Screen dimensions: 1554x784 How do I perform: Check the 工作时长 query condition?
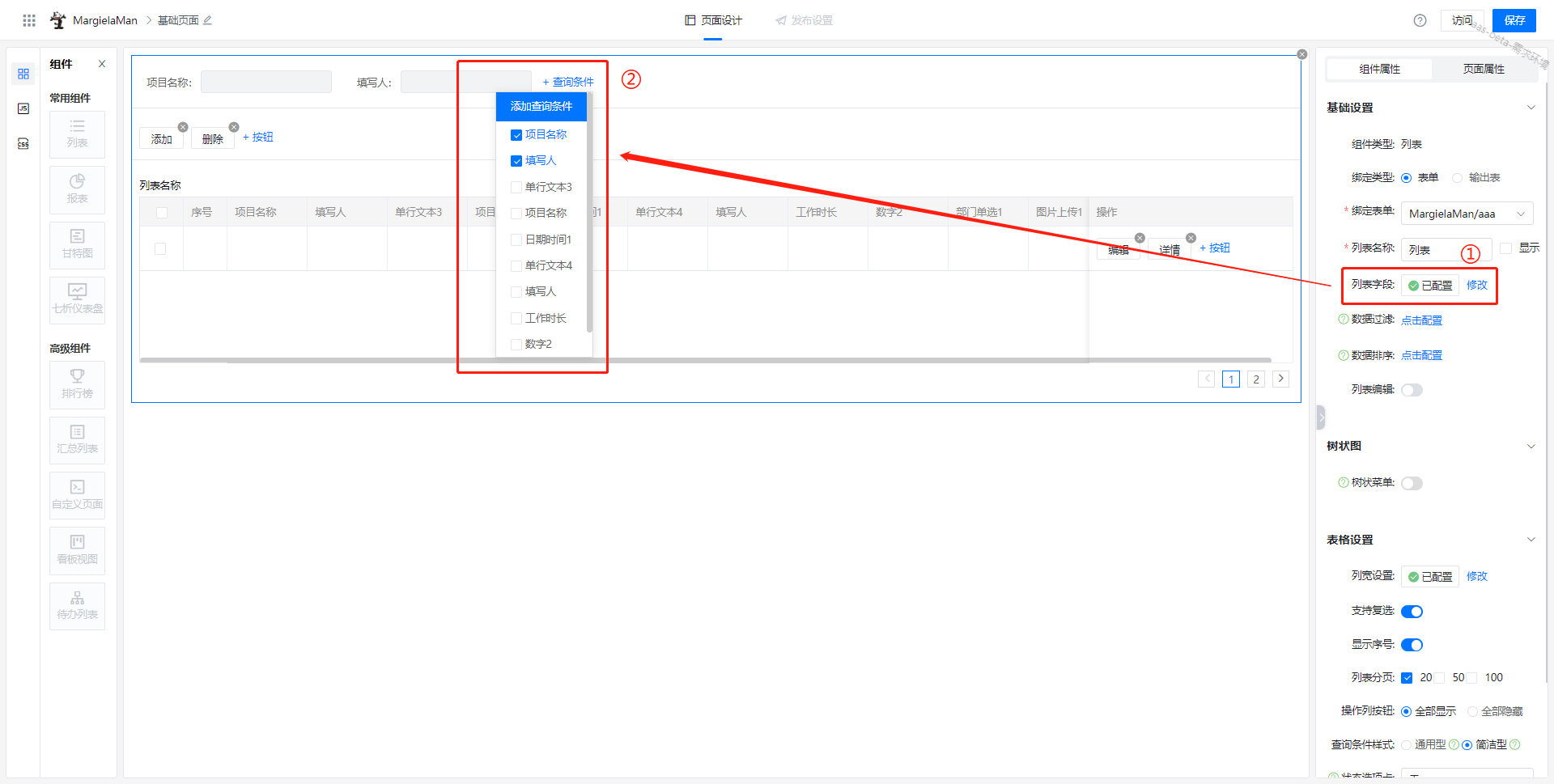click(x=516, y=318)
